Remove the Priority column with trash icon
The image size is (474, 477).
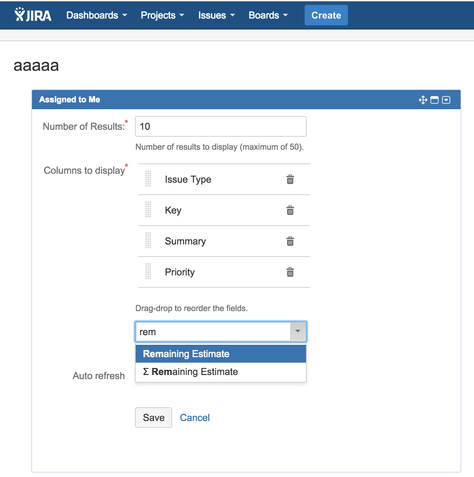tap(290, 272)
